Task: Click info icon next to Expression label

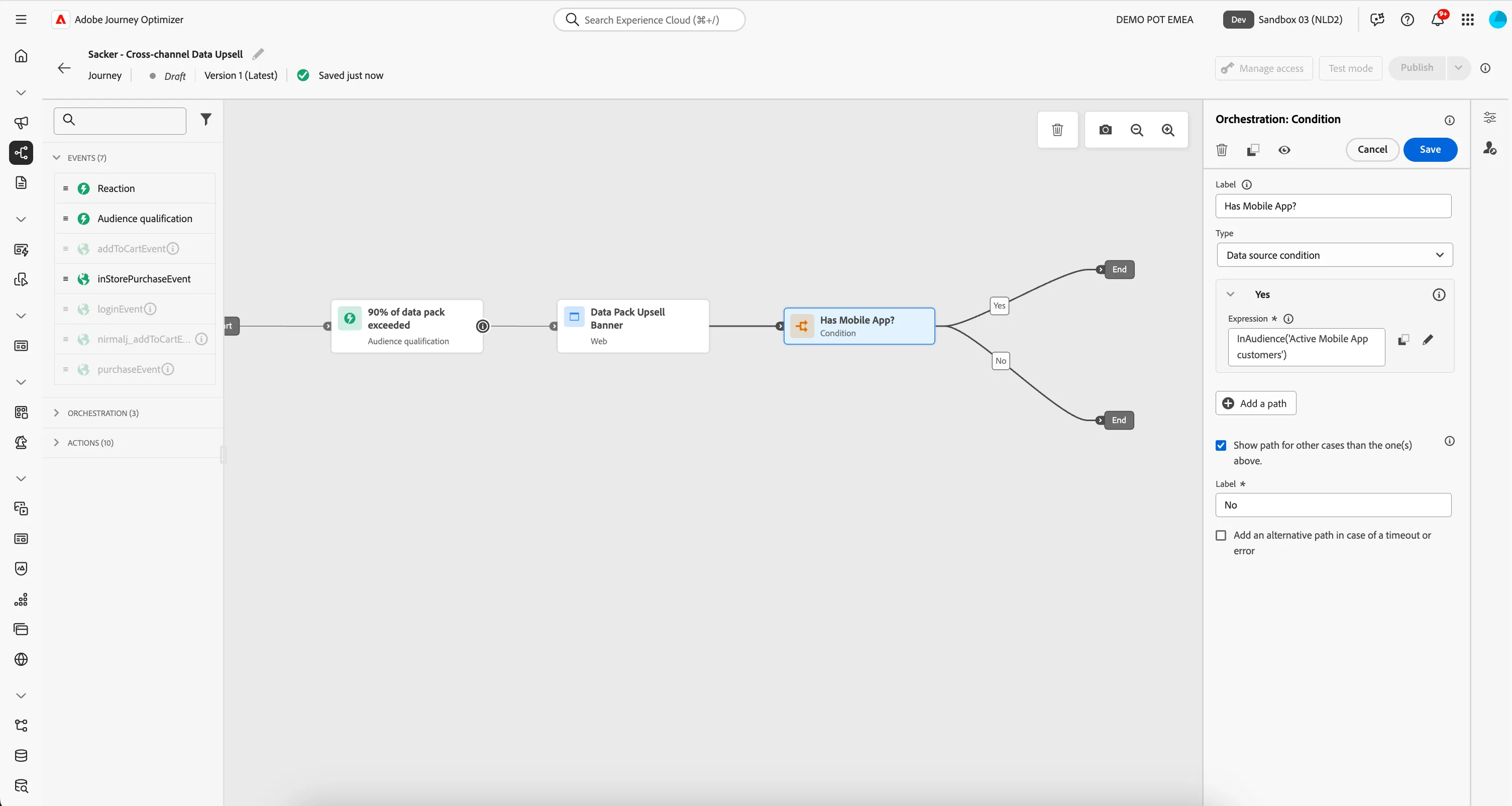Action: pos(1288,319)
